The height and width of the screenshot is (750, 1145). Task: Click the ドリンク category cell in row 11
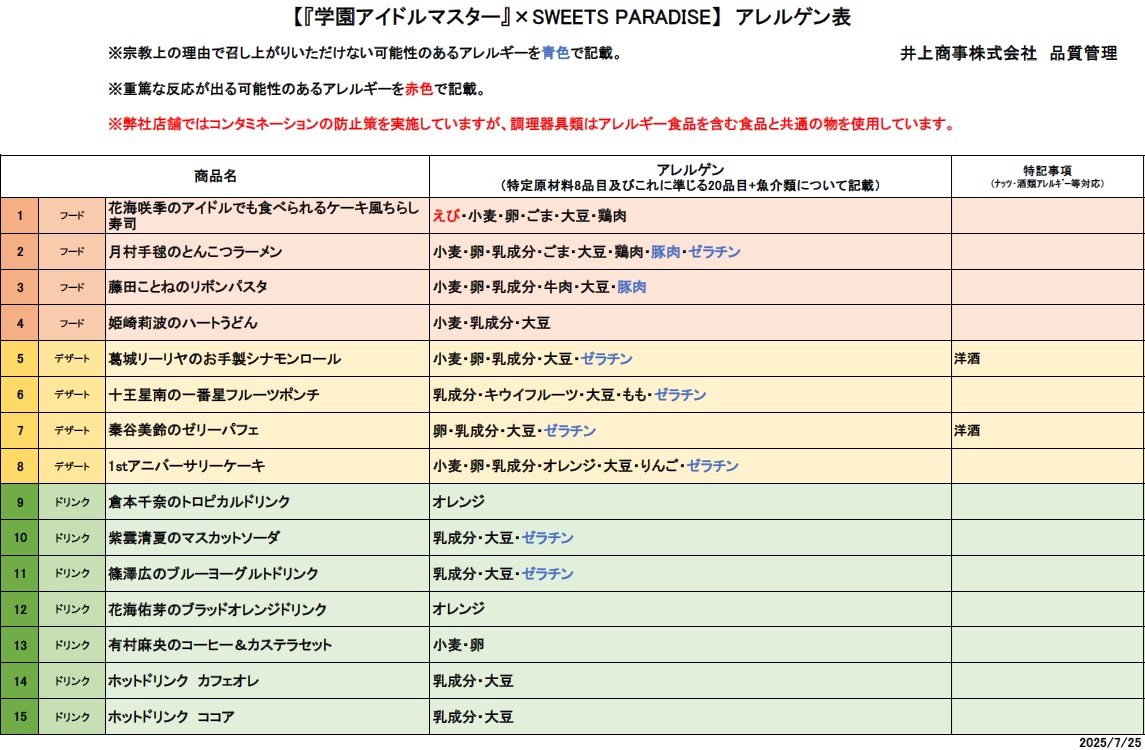point(72,574)
